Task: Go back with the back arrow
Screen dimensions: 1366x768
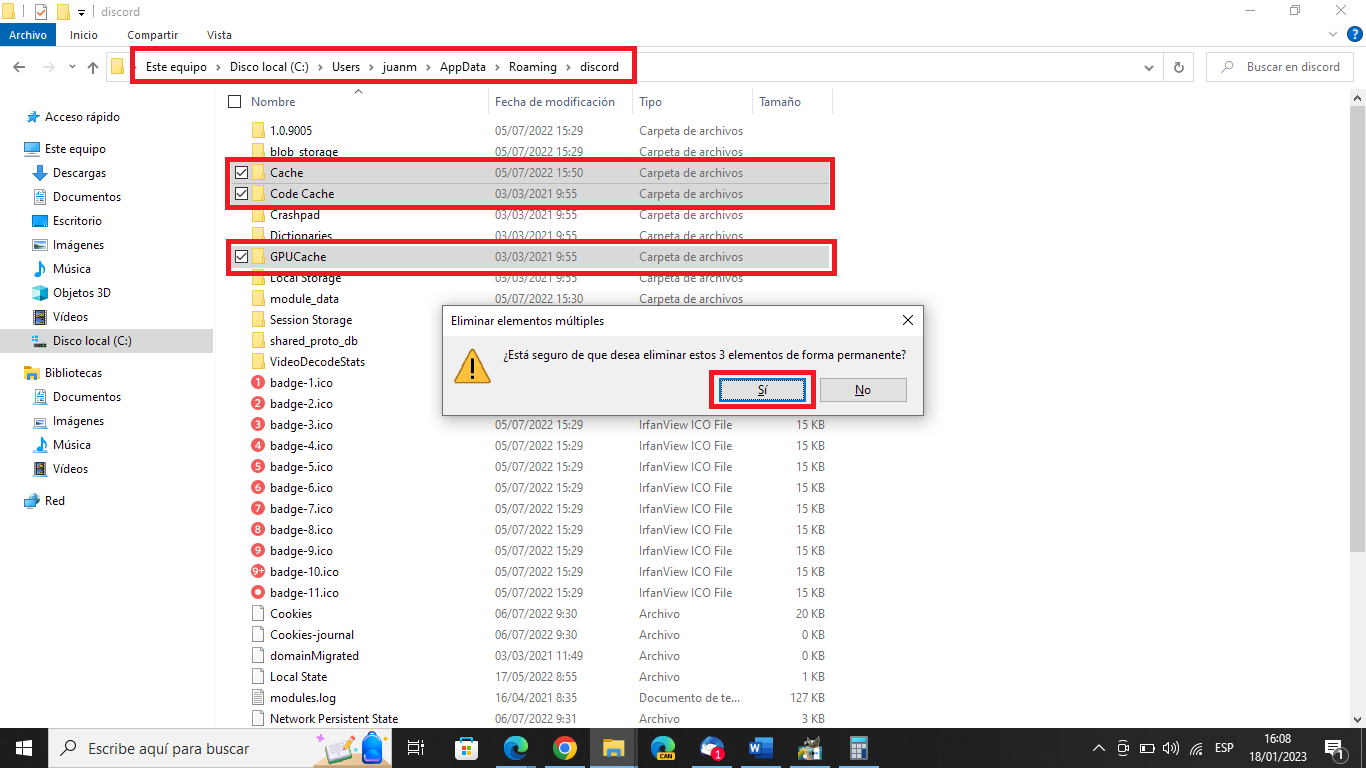Action: [19, 67]
